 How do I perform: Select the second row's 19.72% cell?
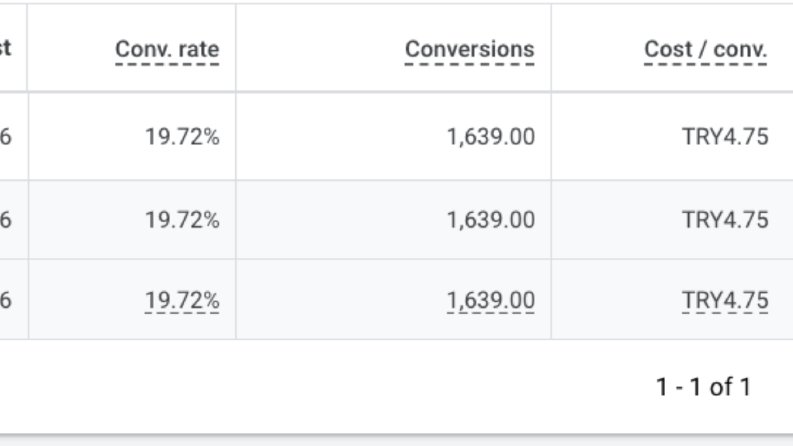click(182, 220)
